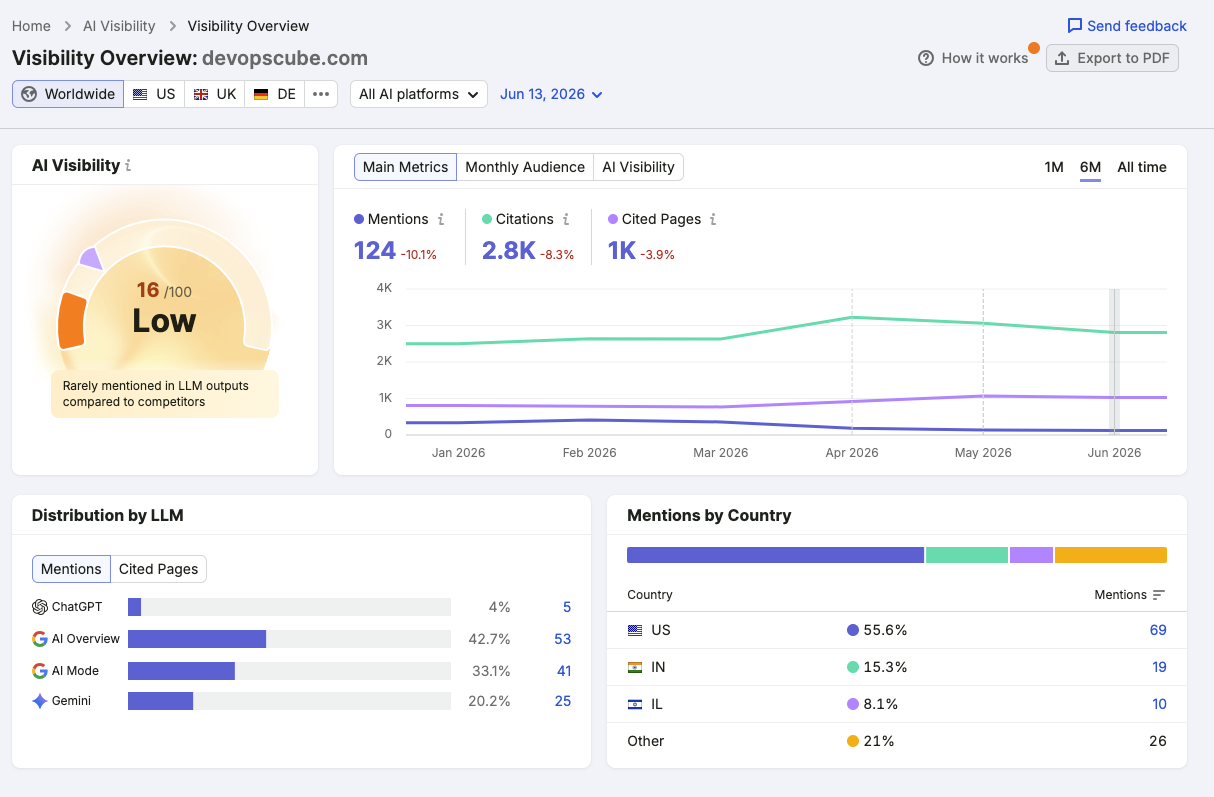1214x797 pixels.
Task: Open Gemini mentions count 25
Action: pos(563,701)
